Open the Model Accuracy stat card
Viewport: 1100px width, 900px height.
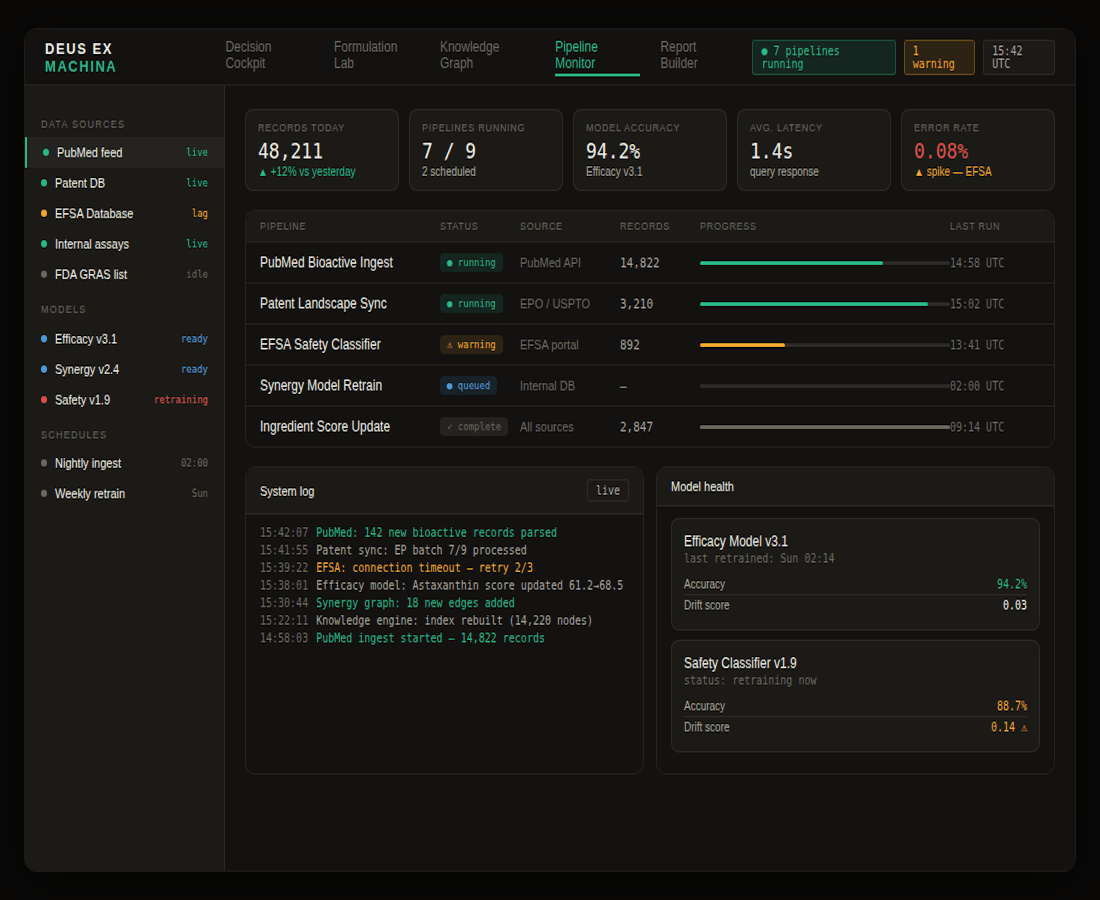pyautogui.click(x=650, y=150)
